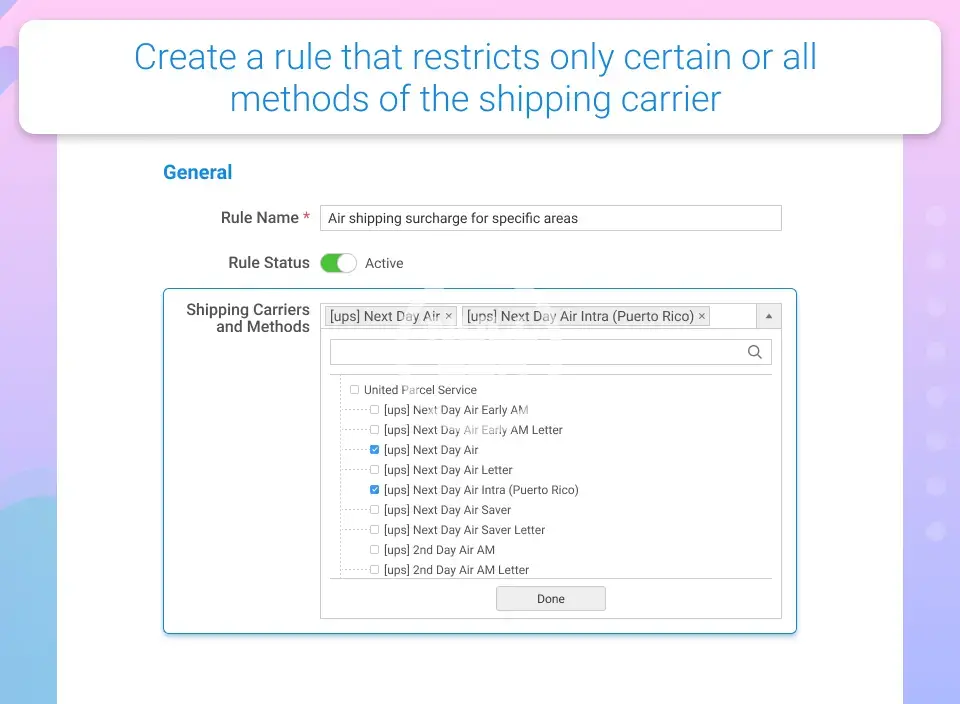Check Next Day Air Early AM
Viewport: 960px width, 704px height.
click(x=375, y=410)
